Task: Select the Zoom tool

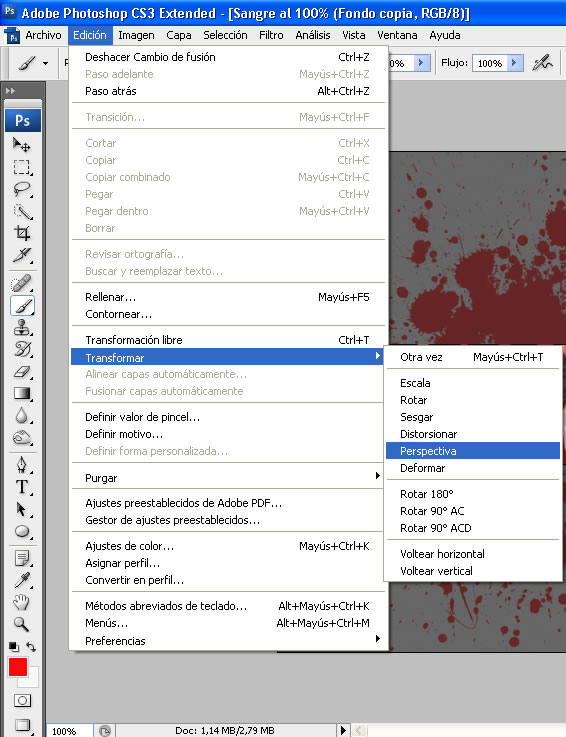Action: click(22, 625)
